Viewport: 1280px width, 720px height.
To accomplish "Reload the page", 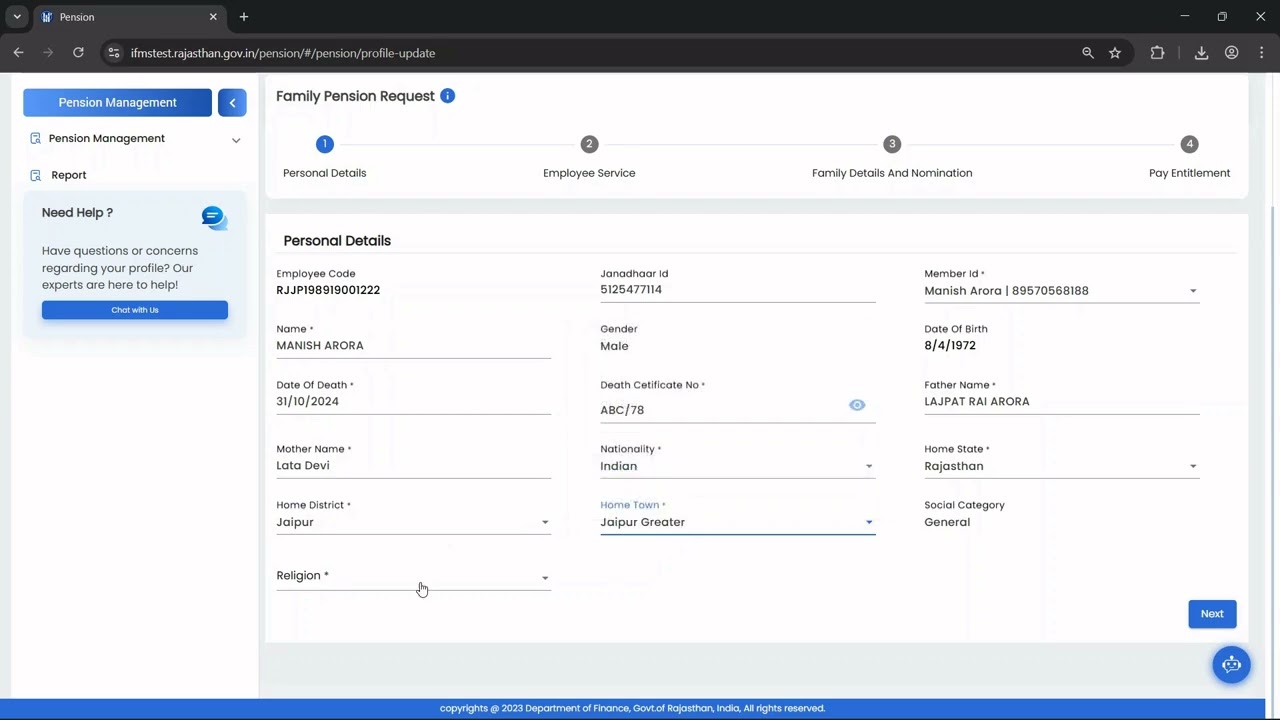I will coord(78,53).
